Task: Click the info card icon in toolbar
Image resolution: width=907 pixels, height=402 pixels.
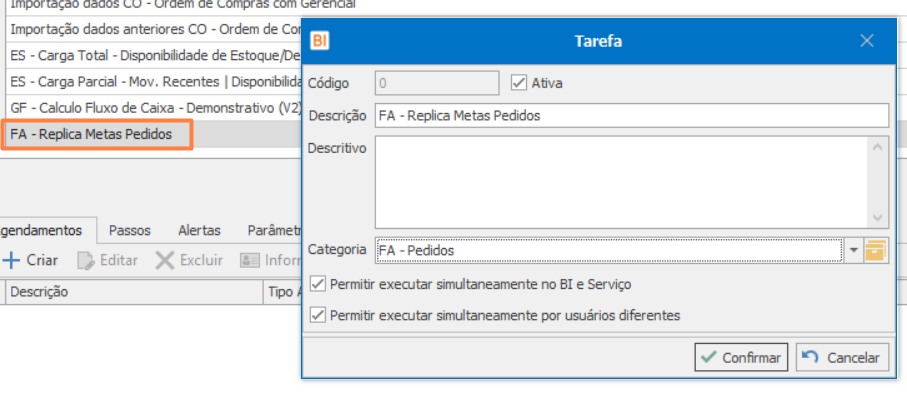Action: coord(249,260)
